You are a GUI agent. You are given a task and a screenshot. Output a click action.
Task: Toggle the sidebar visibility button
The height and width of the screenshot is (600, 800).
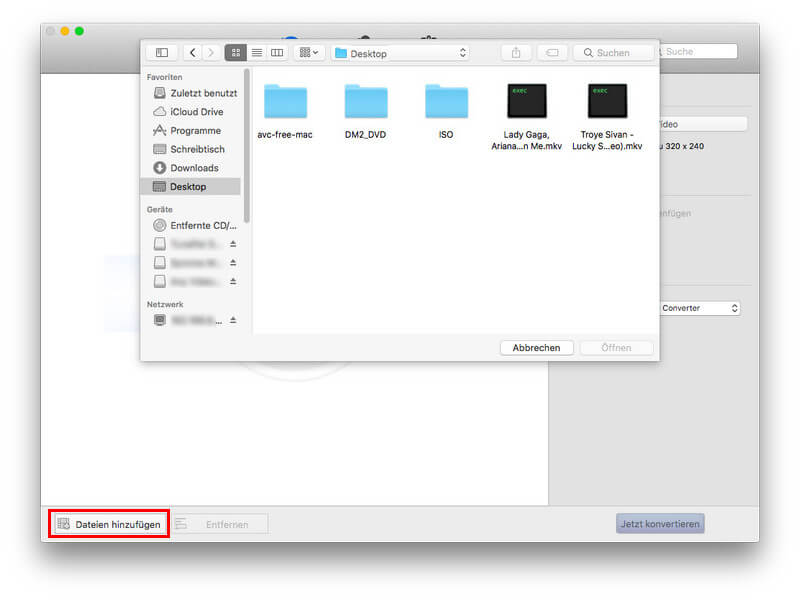(x=162, y=53)
